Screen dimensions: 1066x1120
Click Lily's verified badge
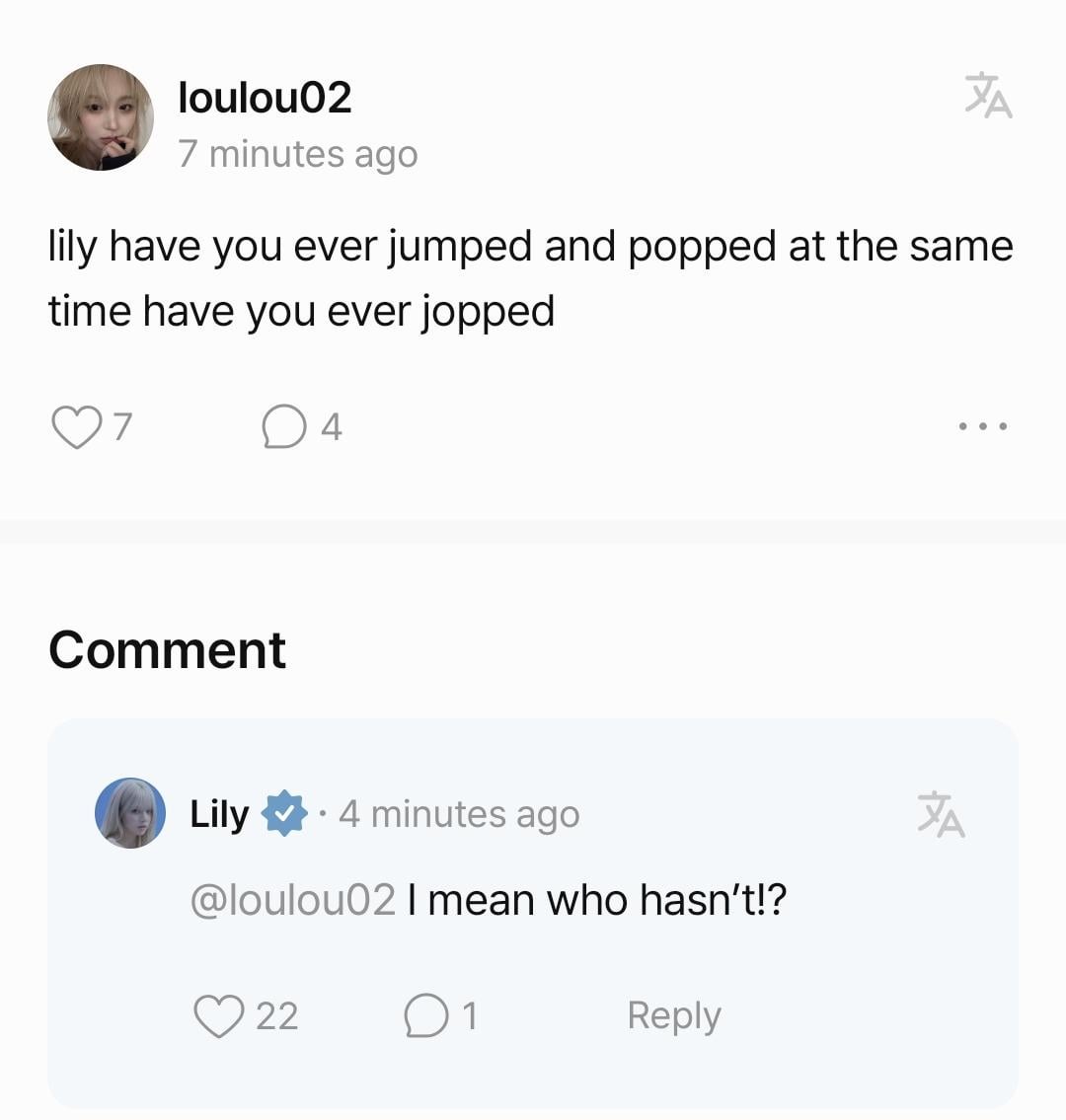pos(284,814)
